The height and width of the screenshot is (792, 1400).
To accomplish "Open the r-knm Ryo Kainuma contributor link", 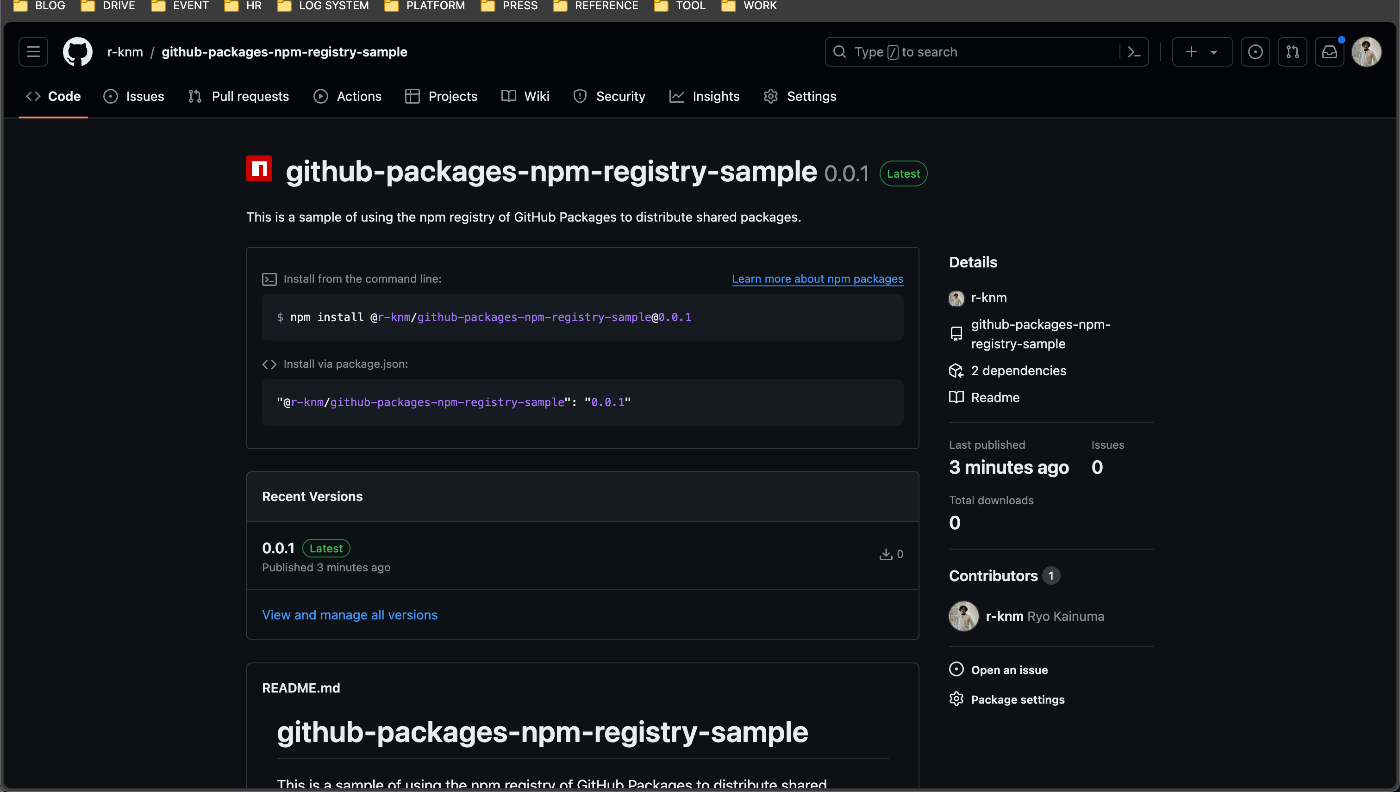I will point(1045,616).
